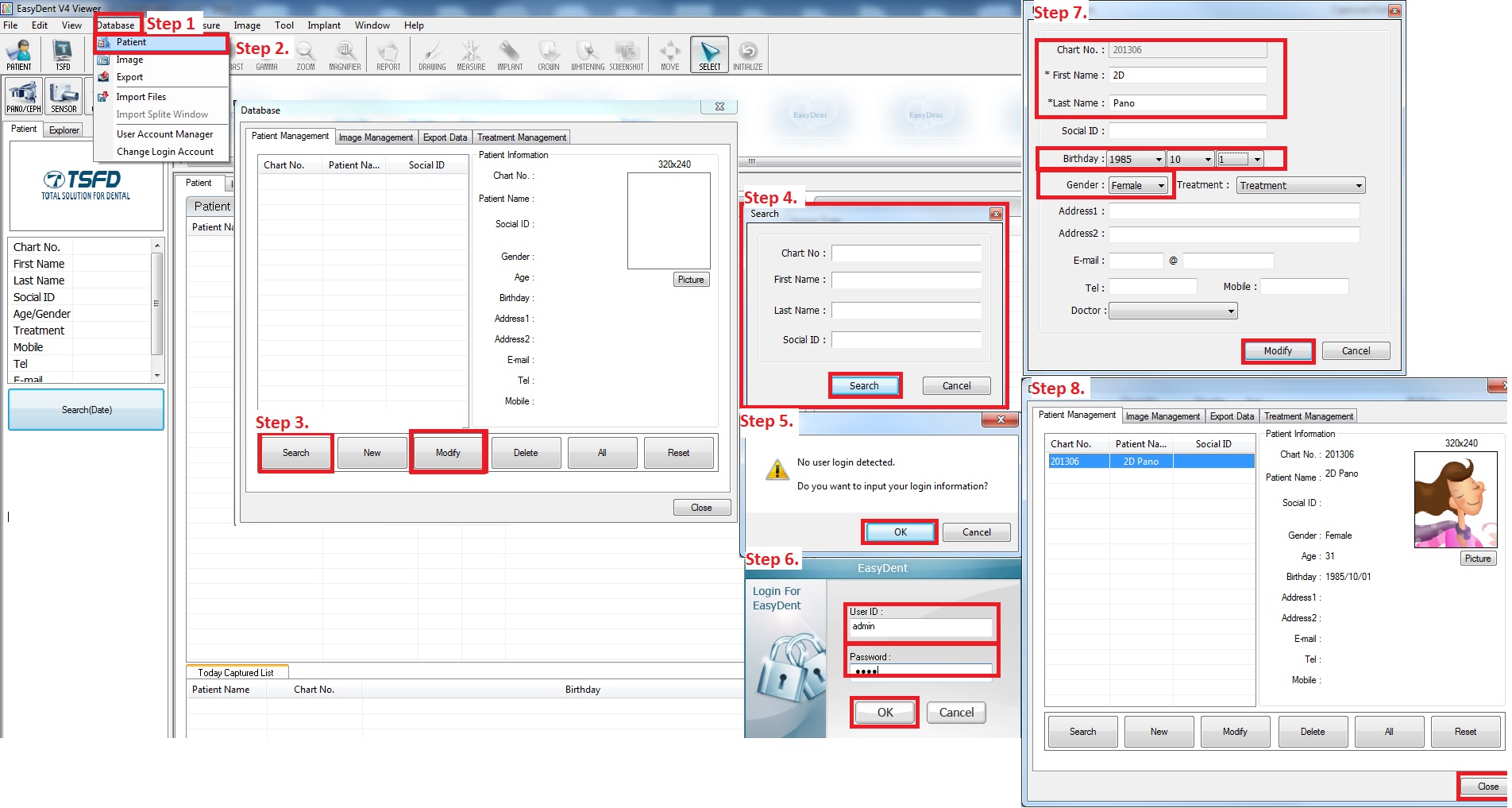The width and height of the screenshot is (1512, 808).
Task: Choose Image in Database menu
Action: (161, 60)
